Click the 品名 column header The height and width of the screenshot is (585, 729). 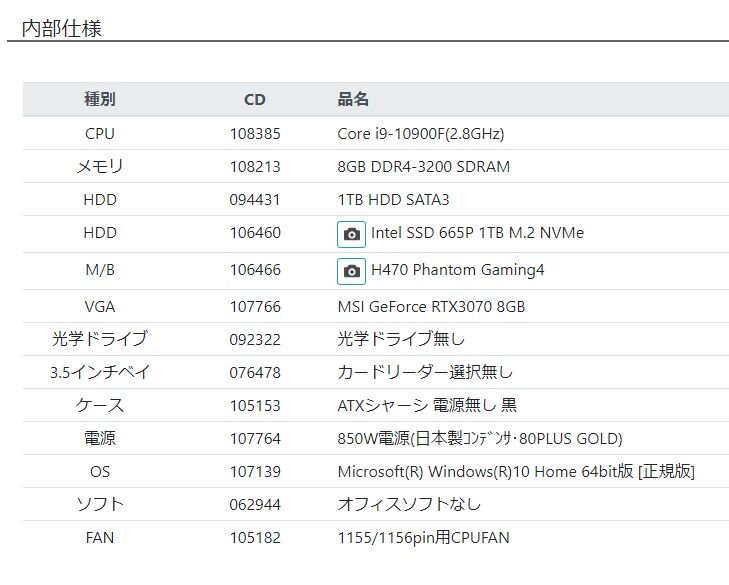pyautogui.click(x=353, y=99)
